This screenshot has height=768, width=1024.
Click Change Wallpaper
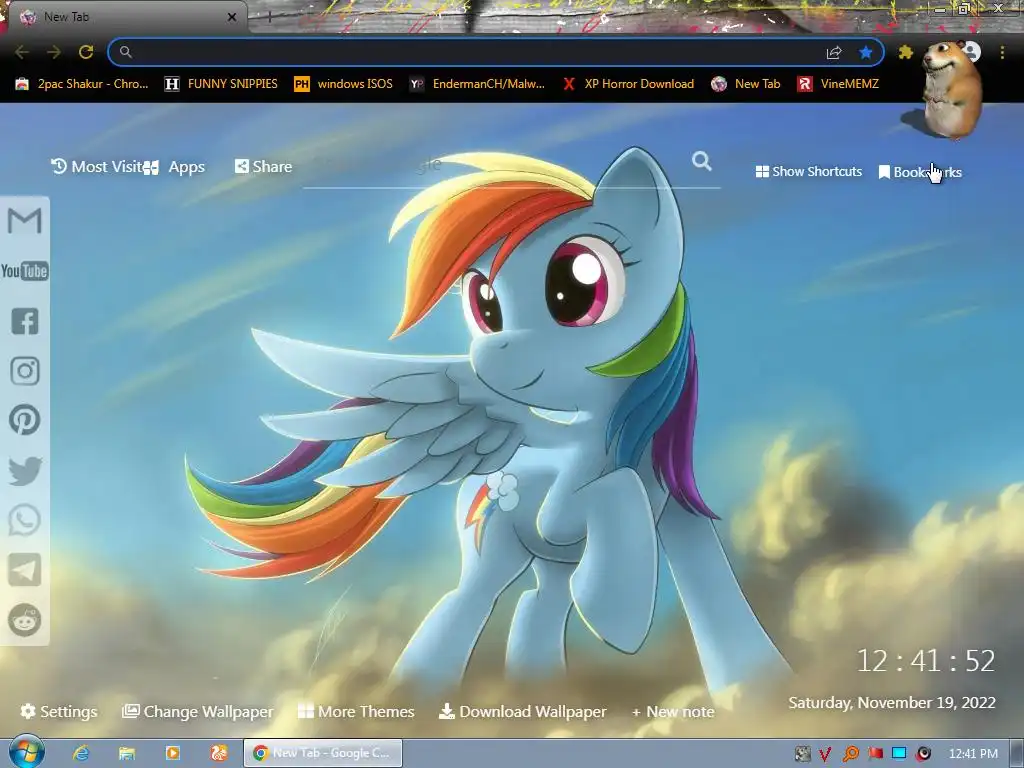[x=198, y=711]
